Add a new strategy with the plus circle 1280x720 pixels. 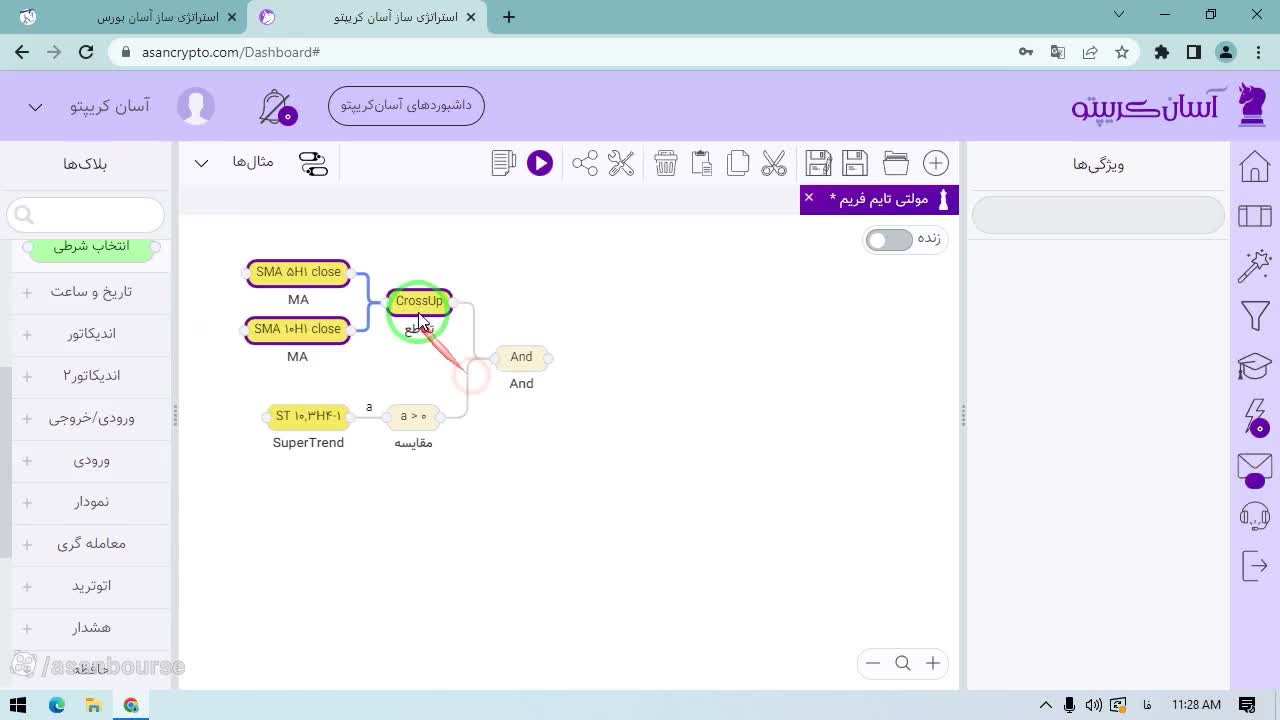click(936, 163)
